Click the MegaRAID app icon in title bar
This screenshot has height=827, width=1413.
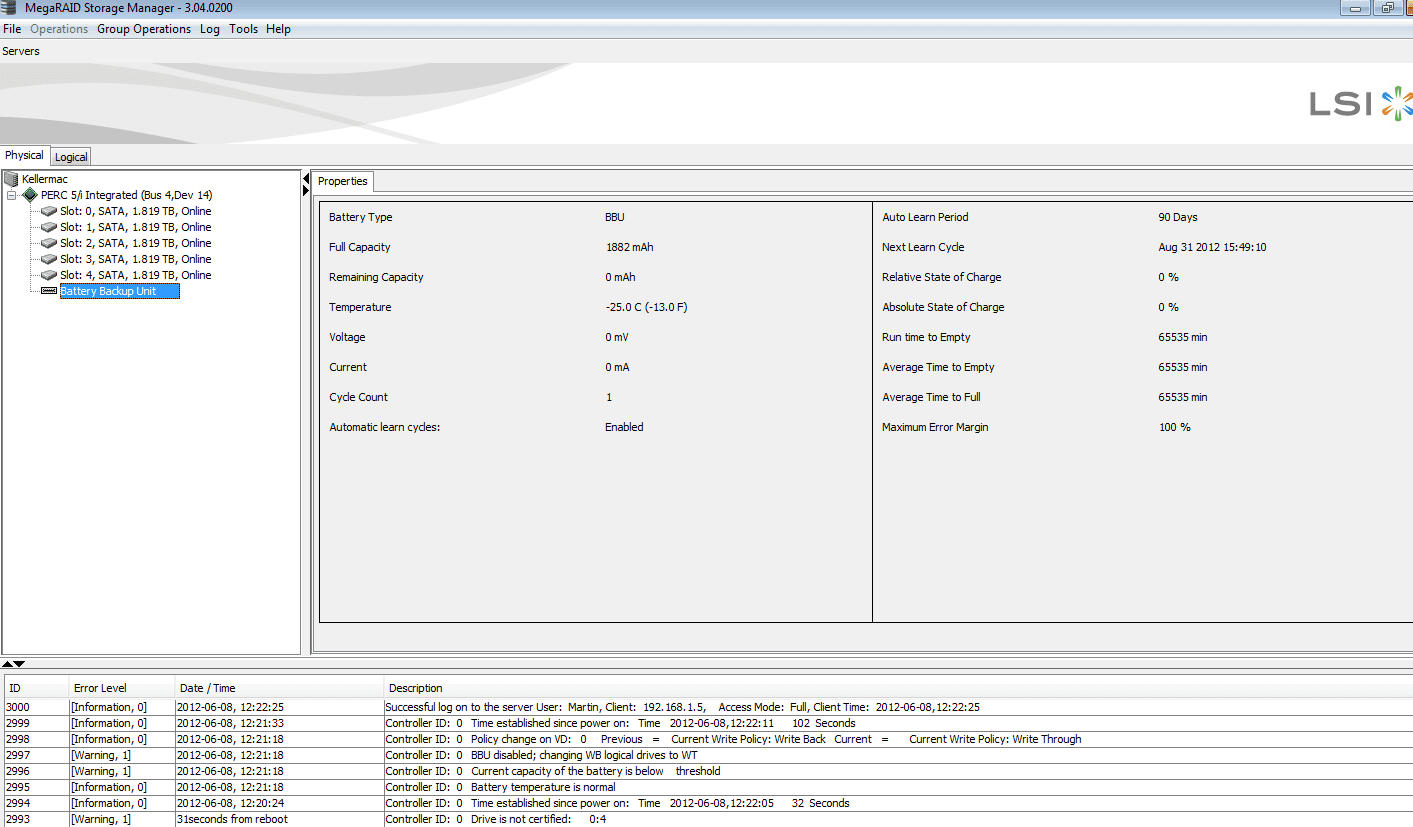click(8, 7)
